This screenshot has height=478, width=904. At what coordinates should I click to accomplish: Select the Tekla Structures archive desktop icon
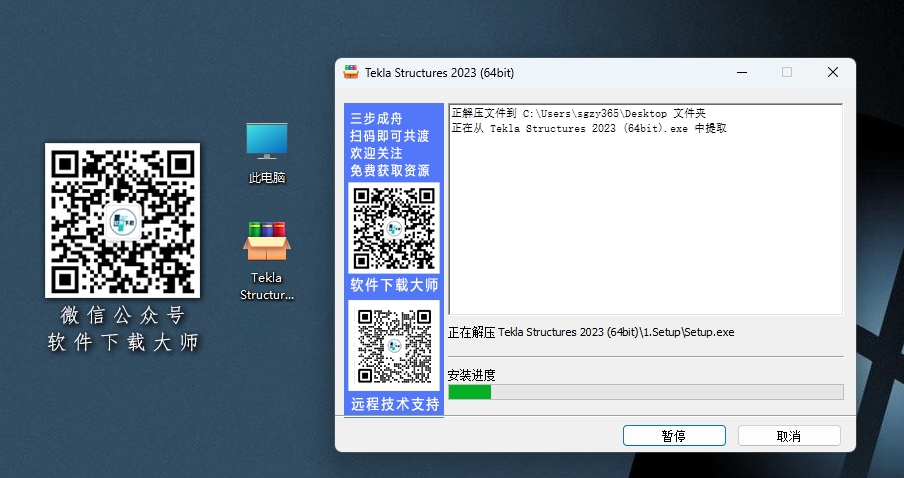[x=267, y=261]
